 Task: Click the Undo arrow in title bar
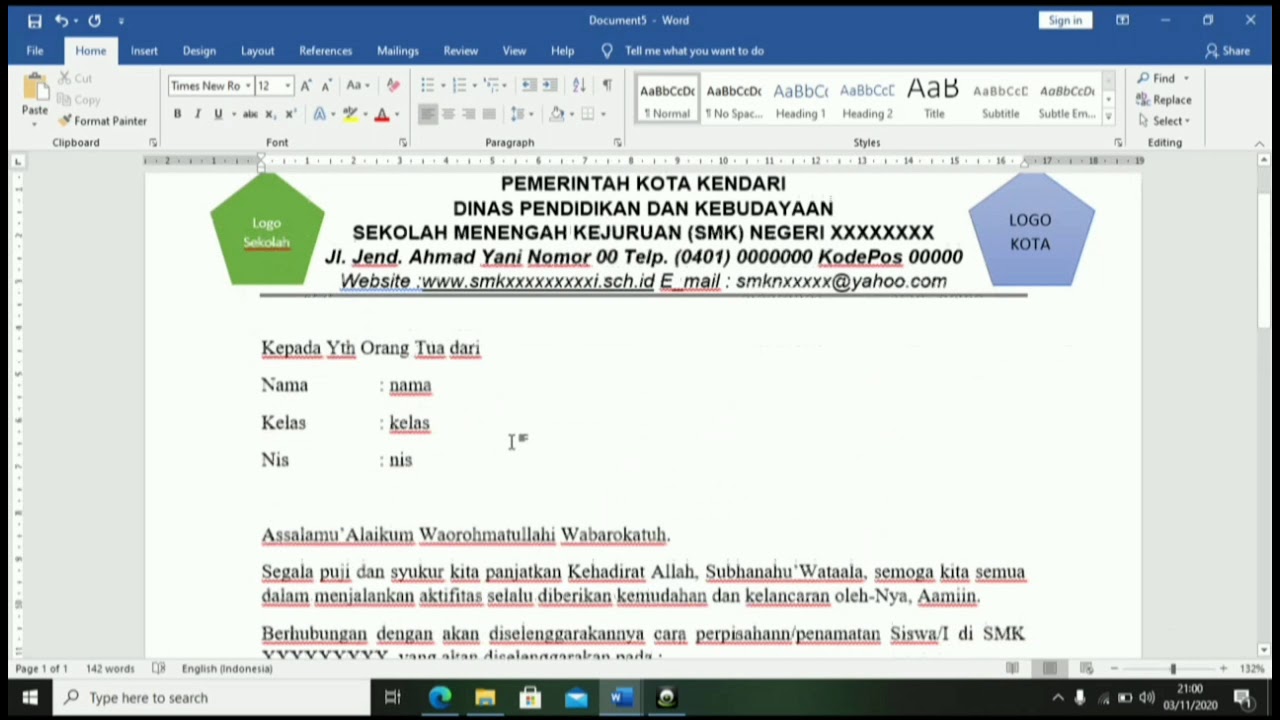tap(61, 20)
